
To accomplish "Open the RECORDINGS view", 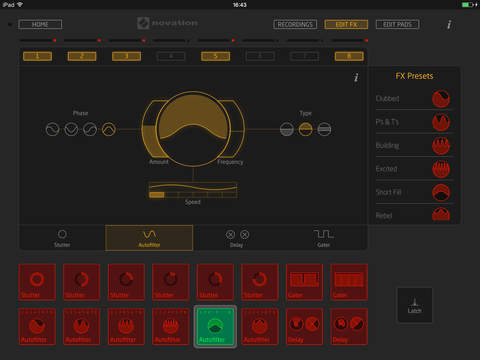I will tap(295, 24).
